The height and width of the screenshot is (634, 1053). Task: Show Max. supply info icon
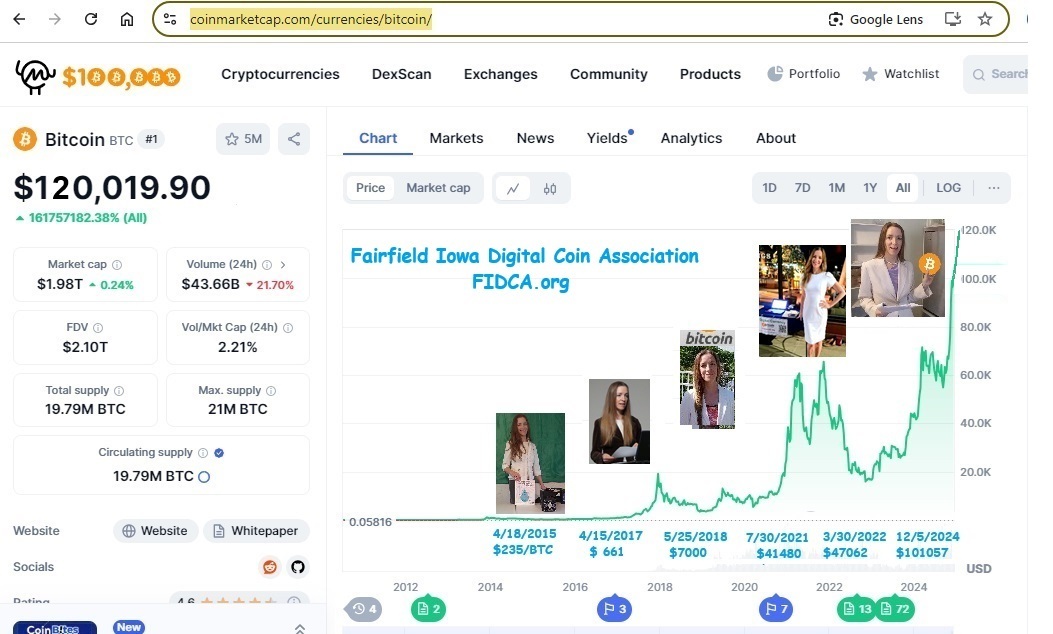[271, 391]
